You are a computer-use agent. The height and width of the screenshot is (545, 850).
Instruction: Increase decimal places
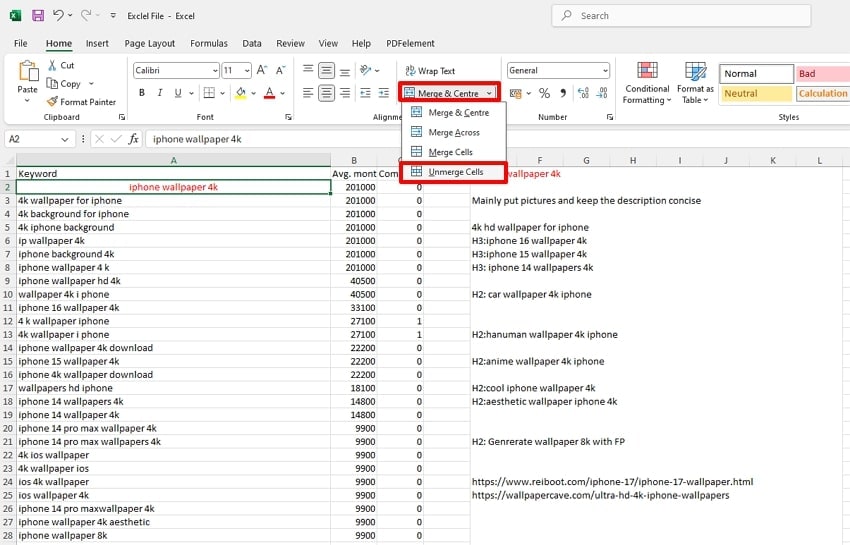click(x=583, y=93)
